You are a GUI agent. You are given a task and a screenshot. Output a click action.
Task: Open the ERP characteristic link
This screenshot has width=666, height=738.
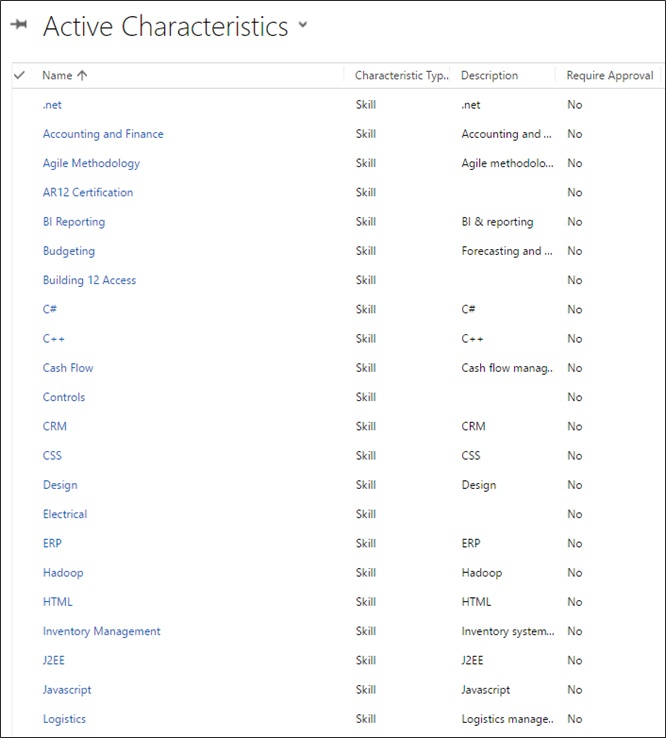(52, 543)
